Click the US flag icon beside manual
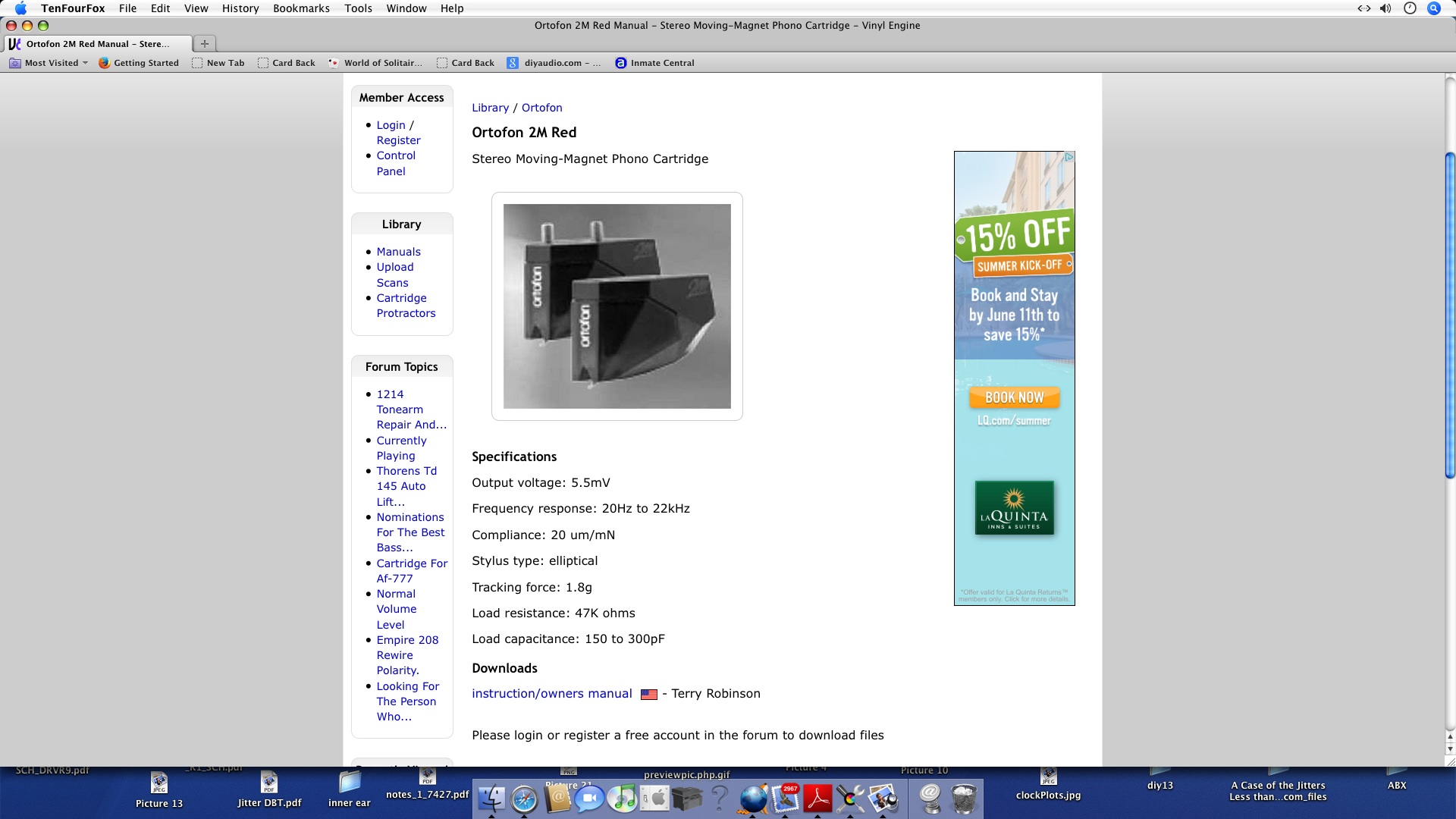1456x819 pixels. (x=649, y=694)
